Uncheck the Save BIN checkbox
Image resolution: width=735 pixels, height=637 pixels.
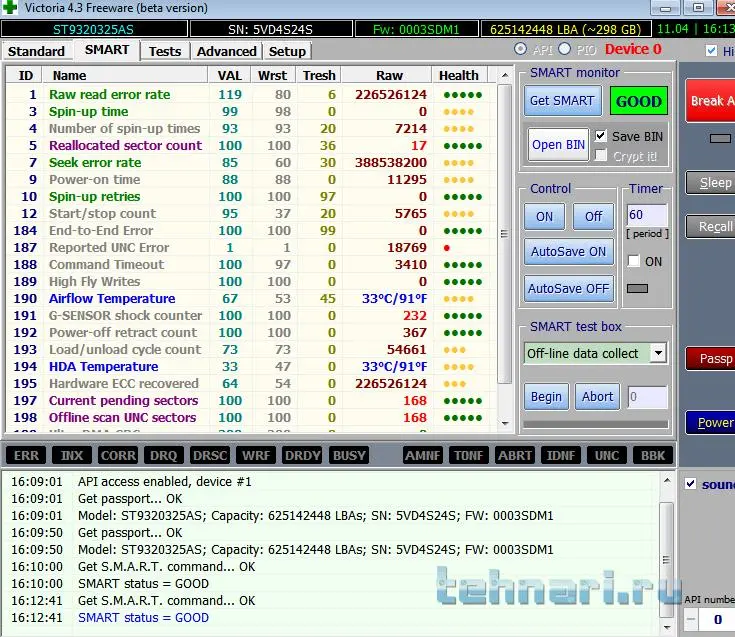pyautogui.click(x=601, y=136)
